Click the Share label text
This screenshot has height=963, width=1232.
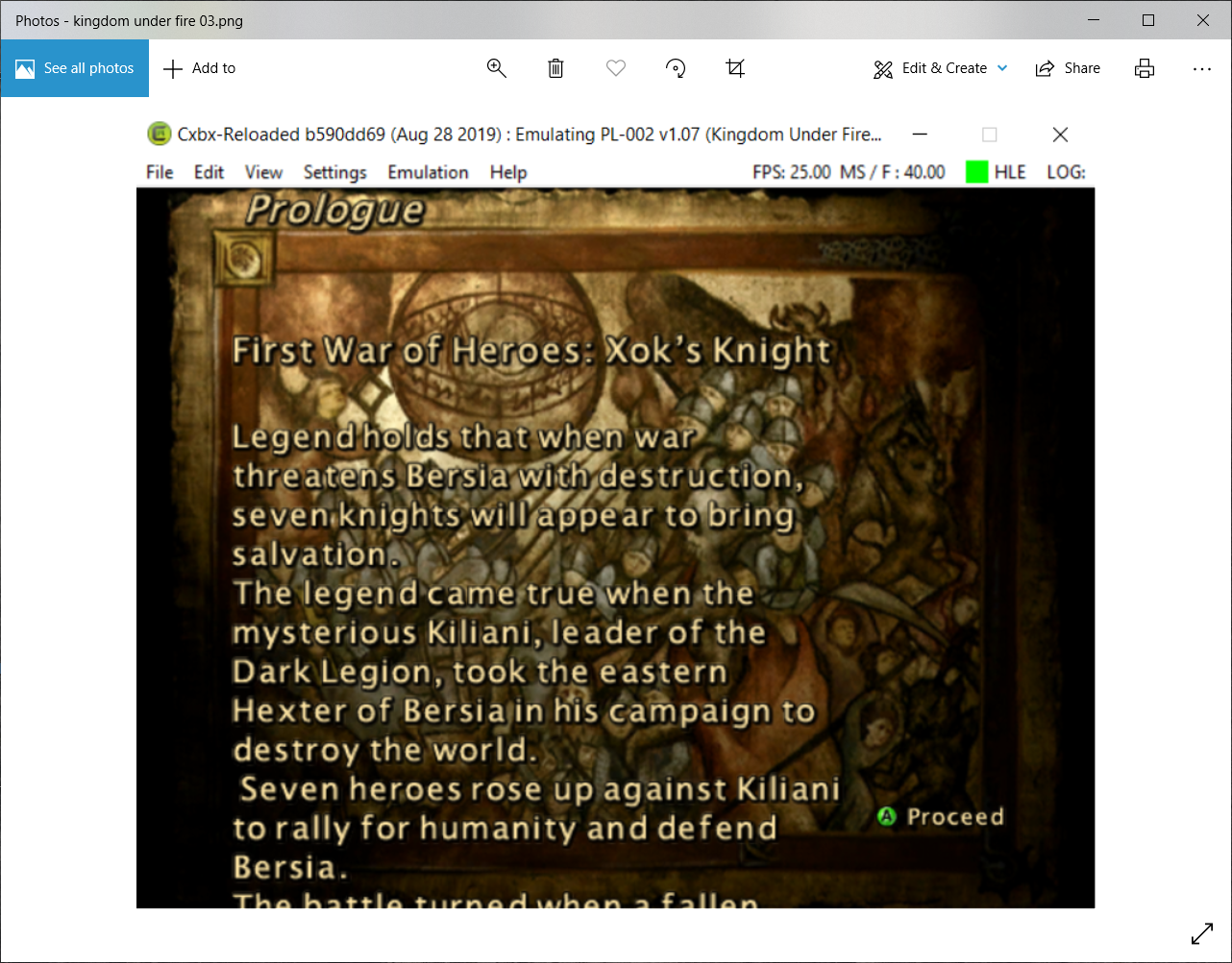(1082, 68)
